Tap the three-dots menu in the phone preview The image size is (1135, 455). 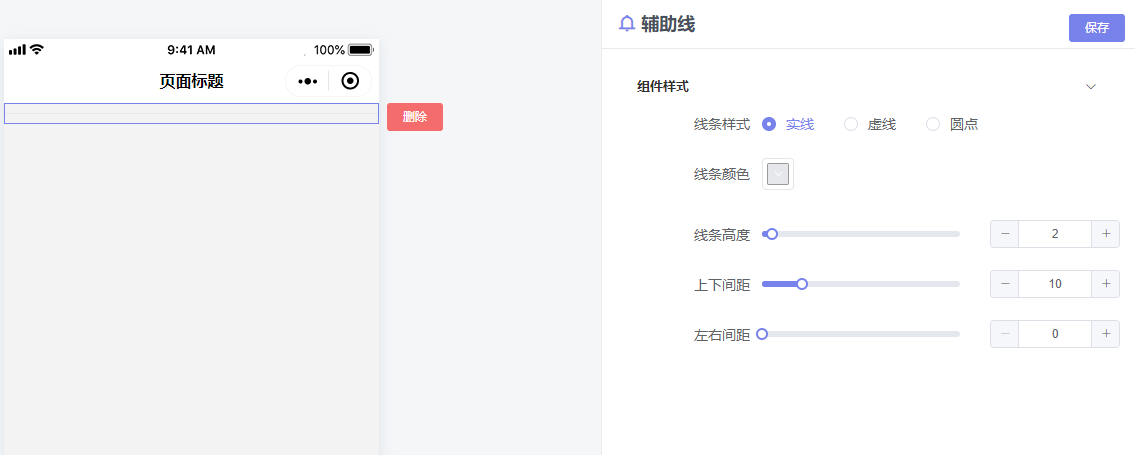click(x=308, y=82)
